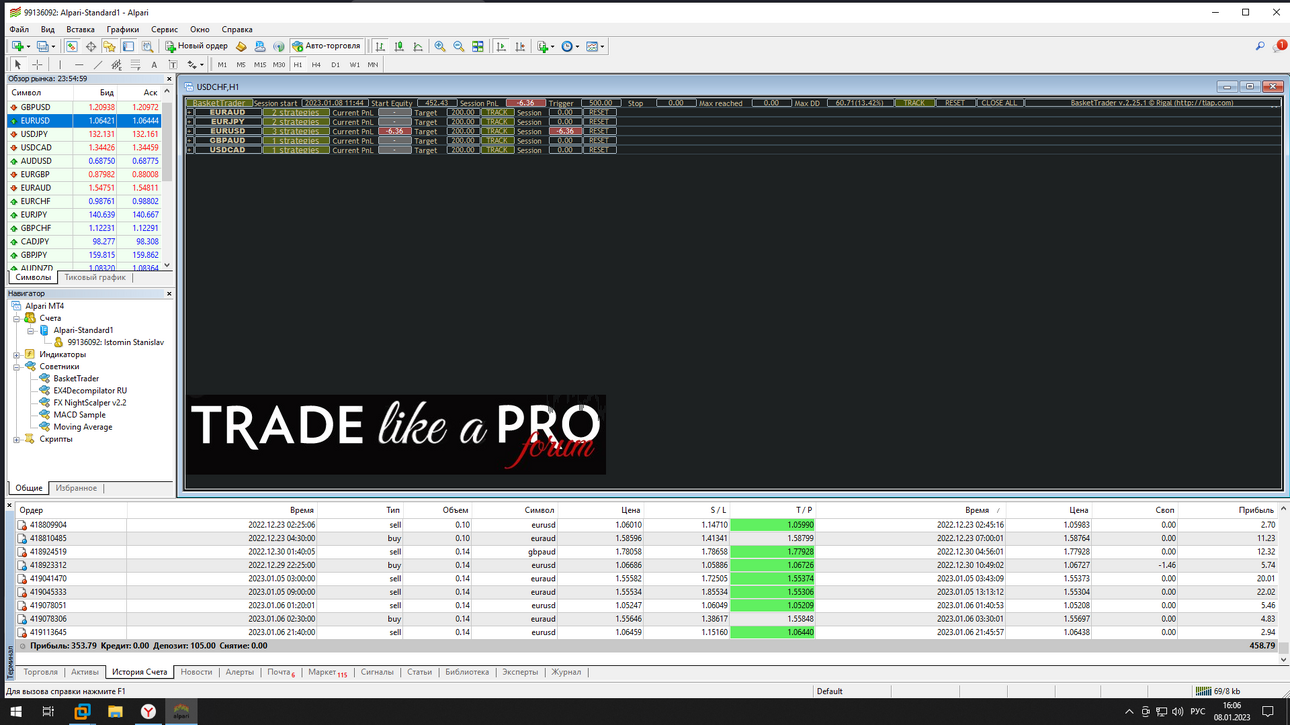The image size is (1290, 725).
Task: Open a new chart from toolbar
Action: [x=18, y=46]
